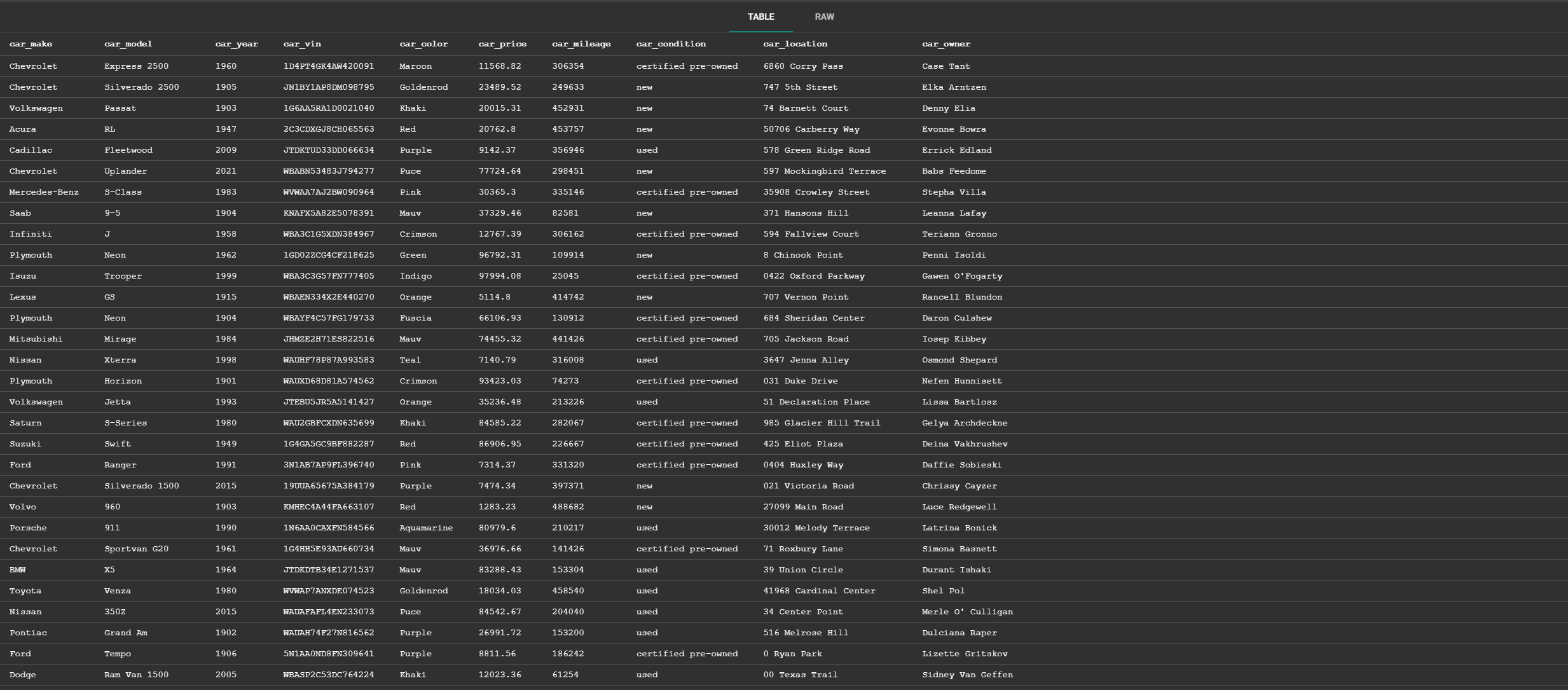The height and width of the screenshot is (690, 1568).
Task: Click the 'Dodge' make cell
Action: tap(23, 675)
